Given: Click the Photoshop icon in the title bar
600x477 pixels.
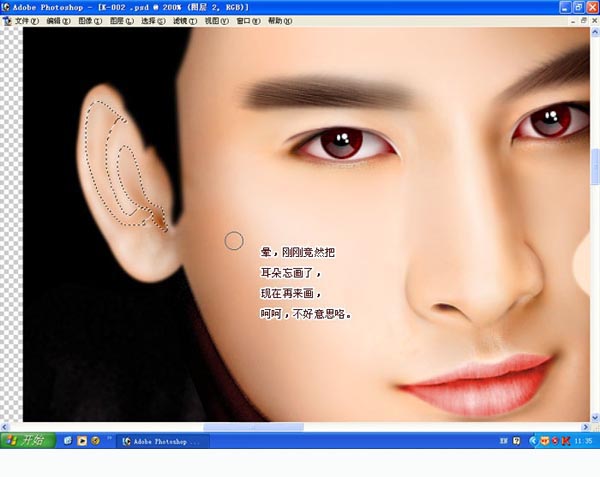Looking at the screenshot, I should point(7,7).
